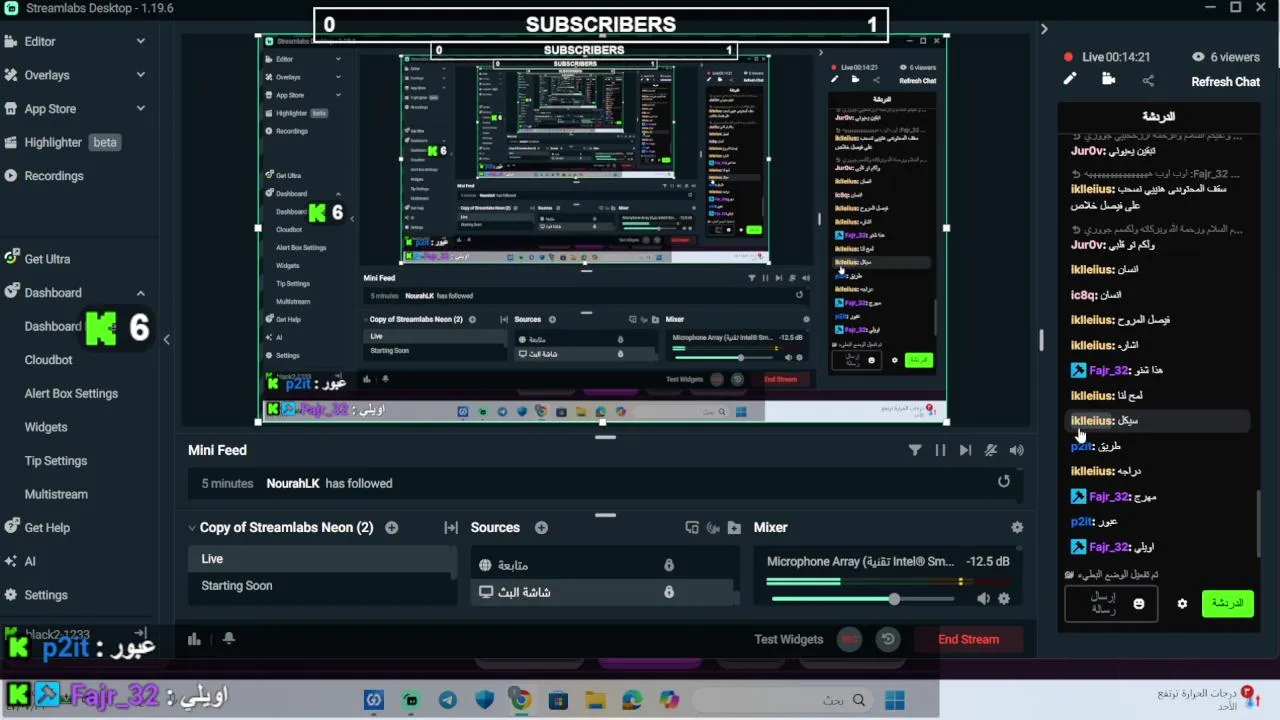The width and height of the screenshot is (1280, 720).
Task: Toggle lock on the شاشة البث source
Action: [x=669, y=592]
